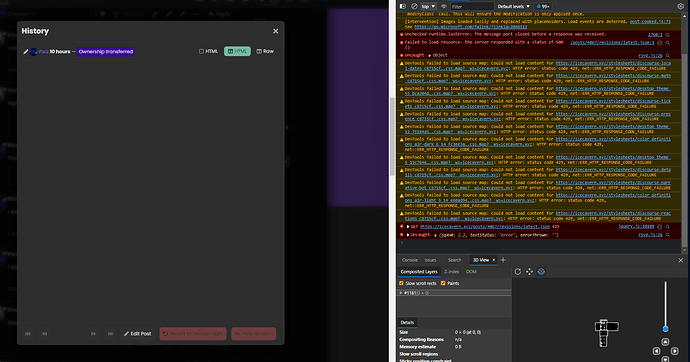Select the highlighted side-by-side HTML view
This screenshot has height=362, width=690.
pos(237,51)
